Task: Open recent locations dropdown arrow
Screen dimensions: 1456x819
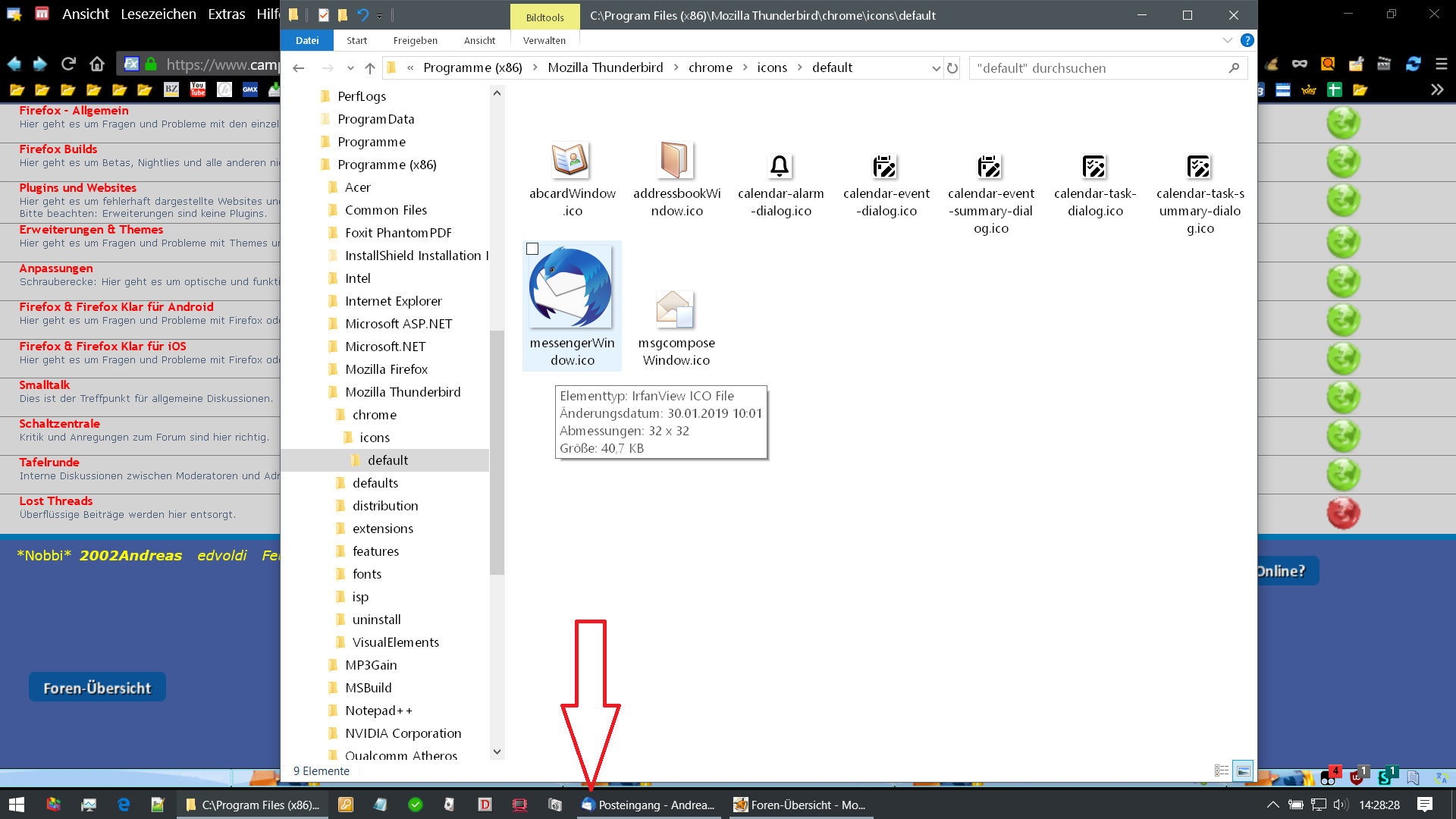Action: 350,68
